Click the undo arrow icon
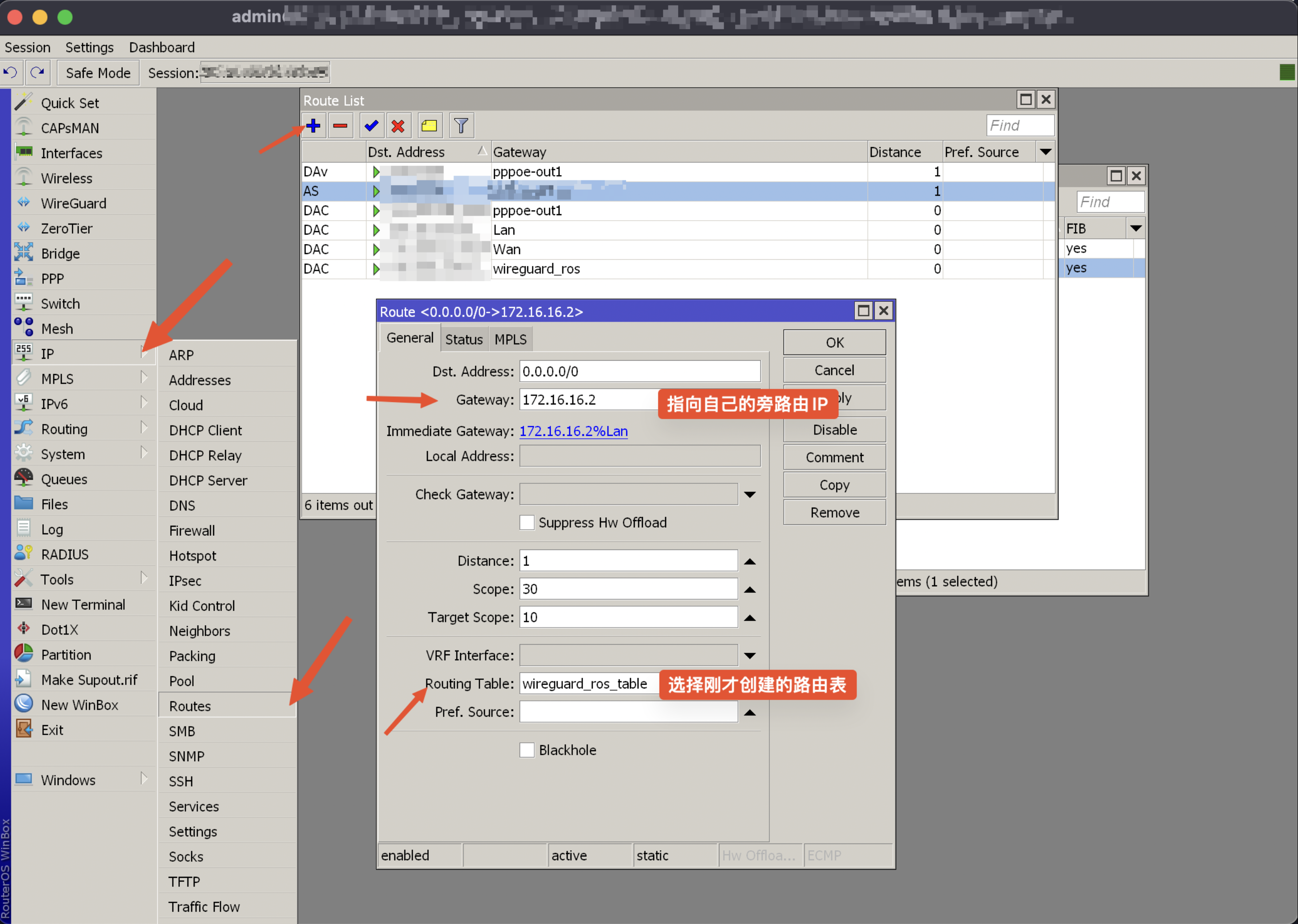The height and width of the screenshot is (924, 1298). (x=10, y=73)
